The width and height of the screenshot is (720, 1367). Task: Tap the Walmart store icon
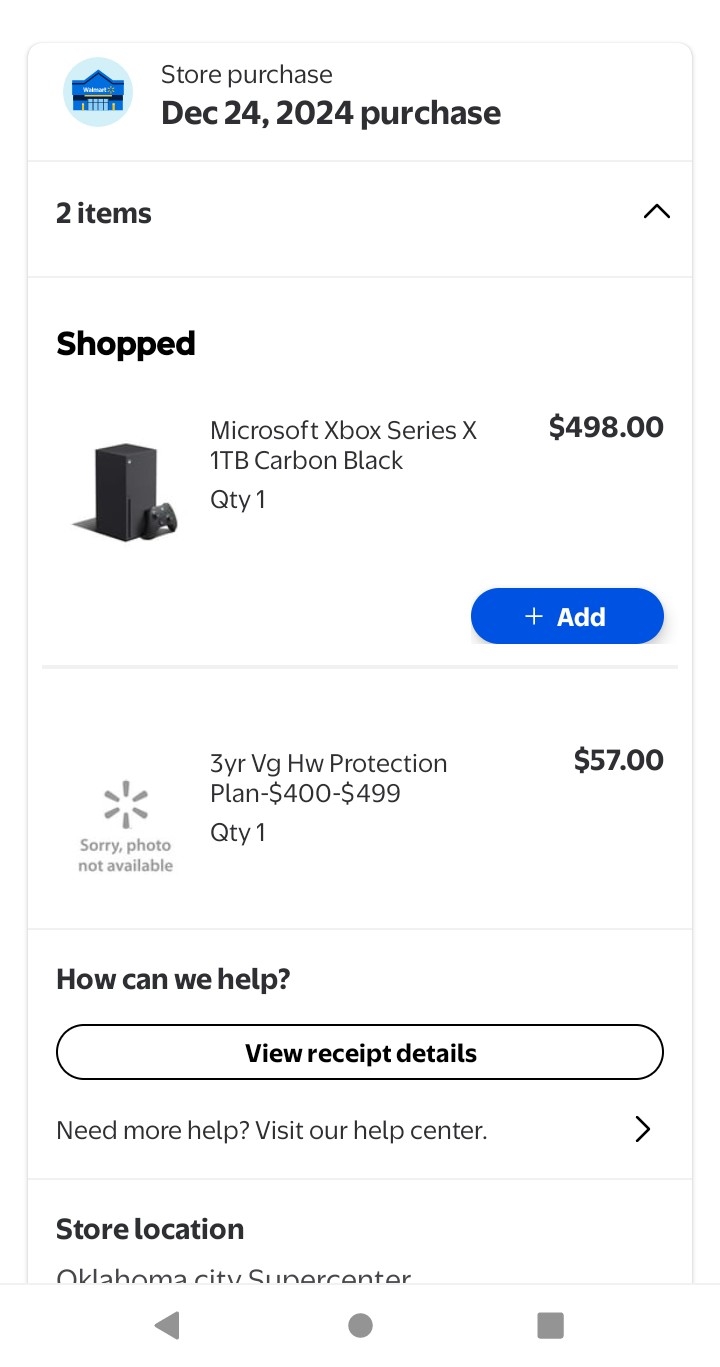(x=98, y=92)
